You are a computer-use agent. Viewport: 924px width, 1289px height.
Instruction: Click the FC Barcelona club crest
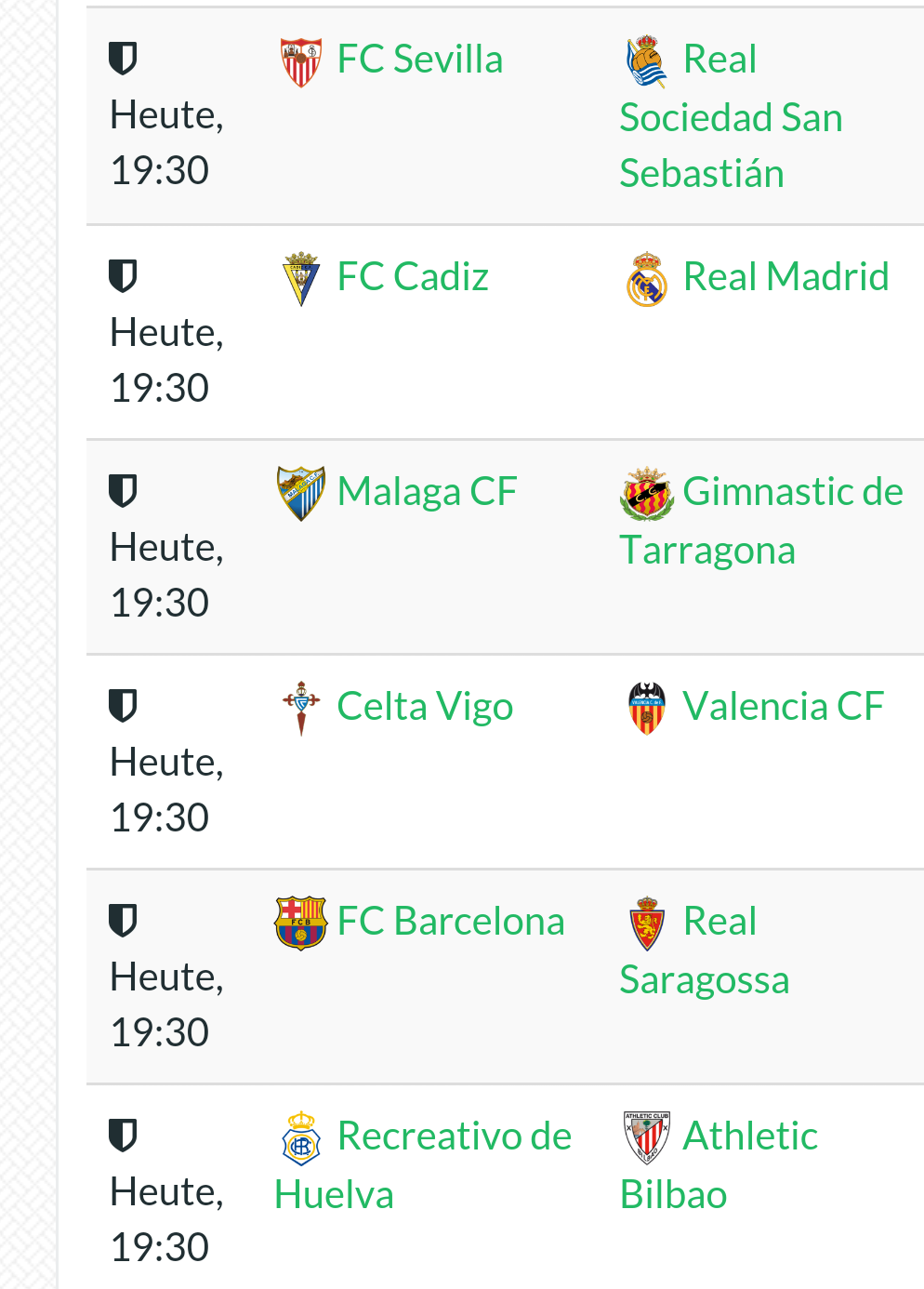coord(301,923)
